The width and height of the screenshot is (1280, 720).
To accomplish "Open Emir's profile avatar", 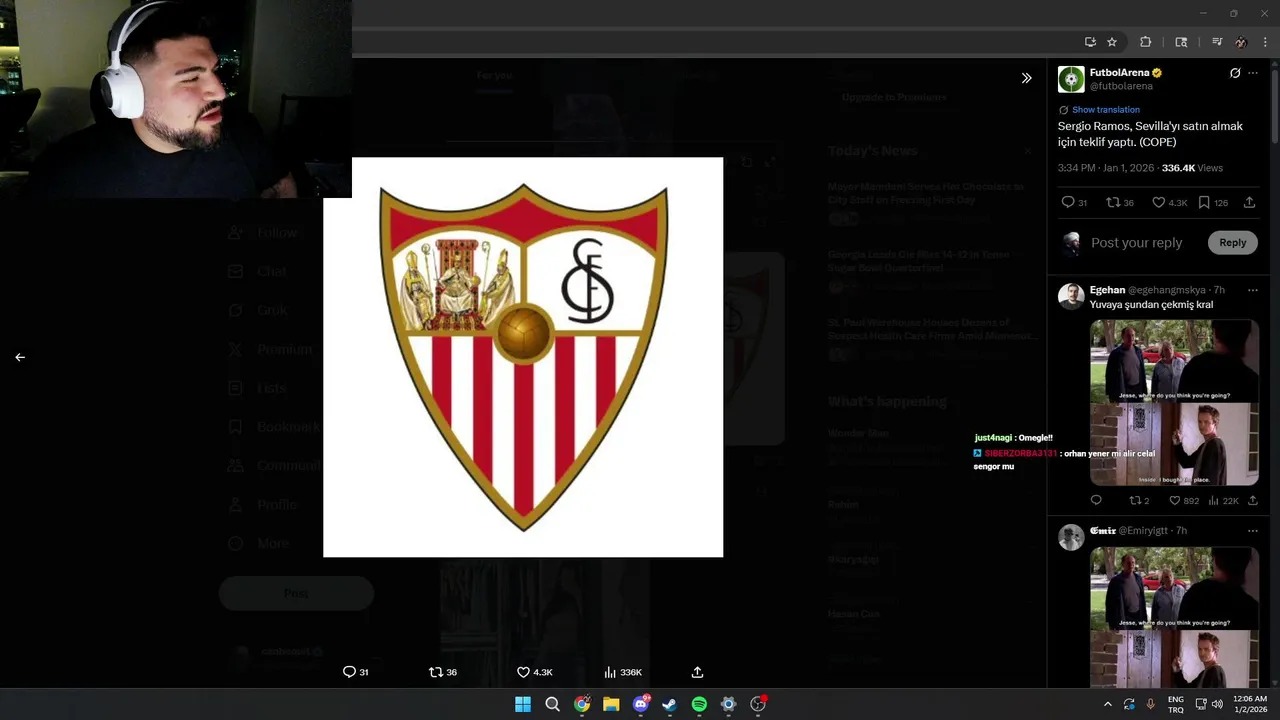I will point(1071,537).
